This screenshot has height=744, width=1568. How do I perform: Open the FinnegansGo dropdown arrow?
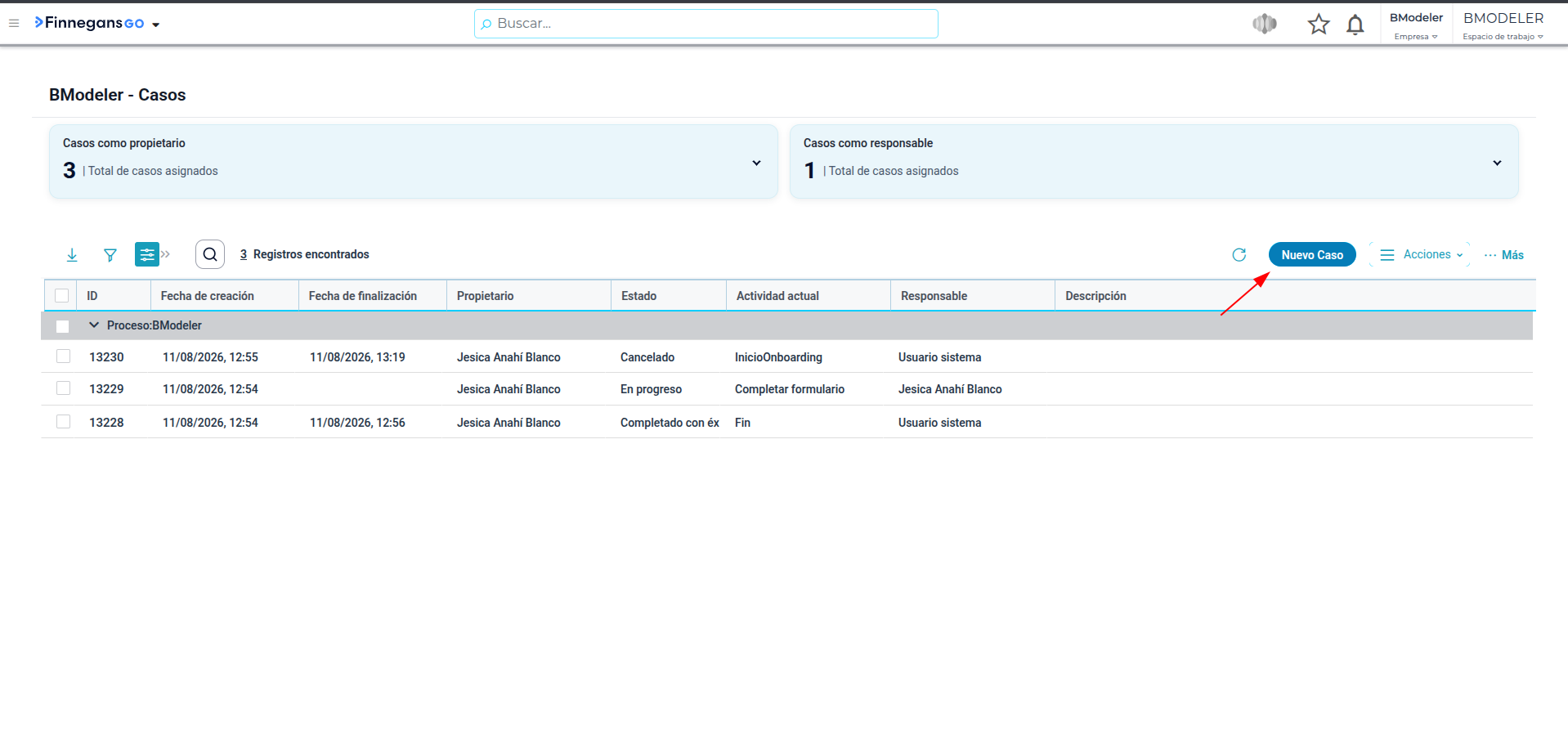tap(155, 25)
